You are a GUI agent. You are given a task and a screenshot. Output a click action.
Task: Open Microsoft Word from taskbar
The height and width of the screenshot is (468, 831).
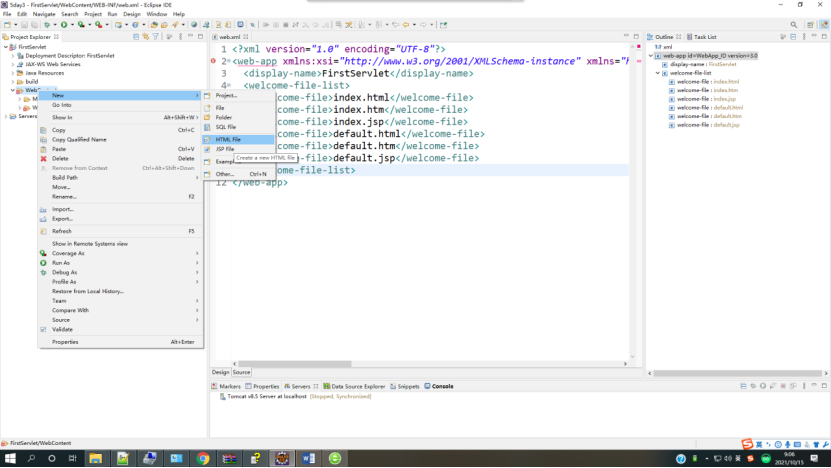click(308, 458)
